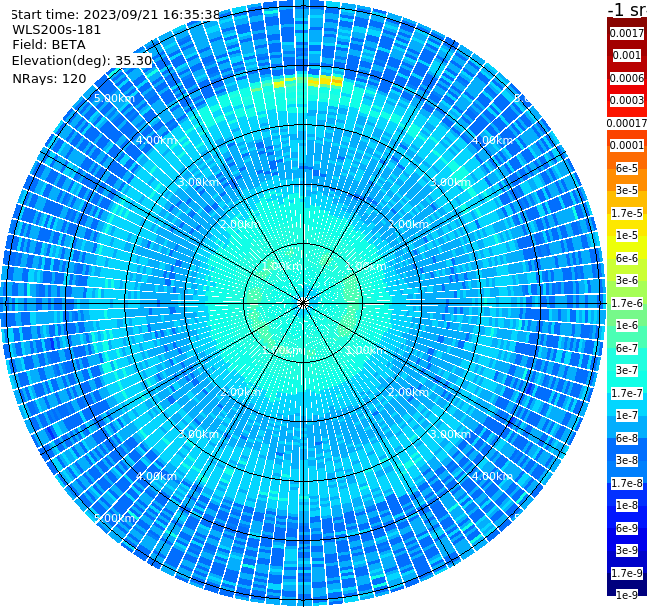This screenshot has height=607, width=647.
Task: Click the "6e-6" colorbar label
Action: coord(627,258)
